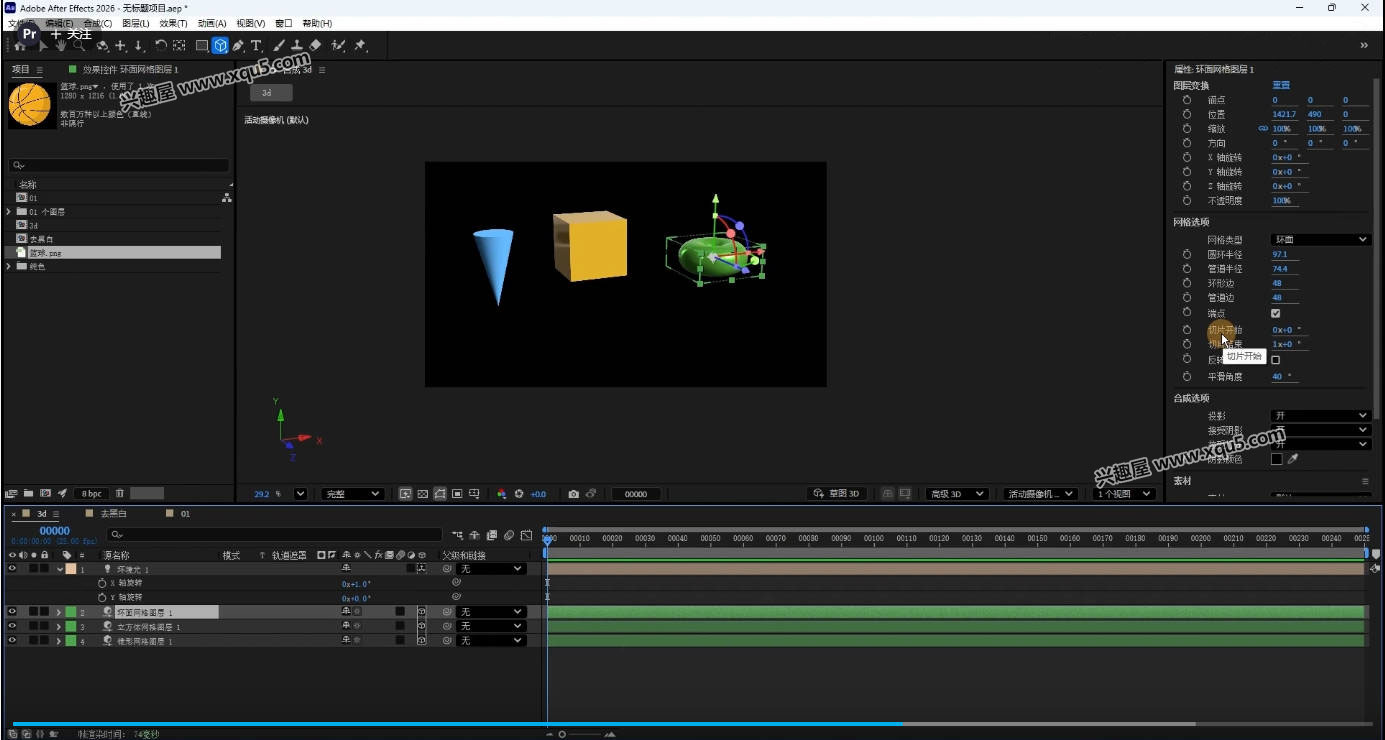The width and height of the screenshot is (1385, 740).
Task: Select the Type tool
Action: [x=256, y=46]
